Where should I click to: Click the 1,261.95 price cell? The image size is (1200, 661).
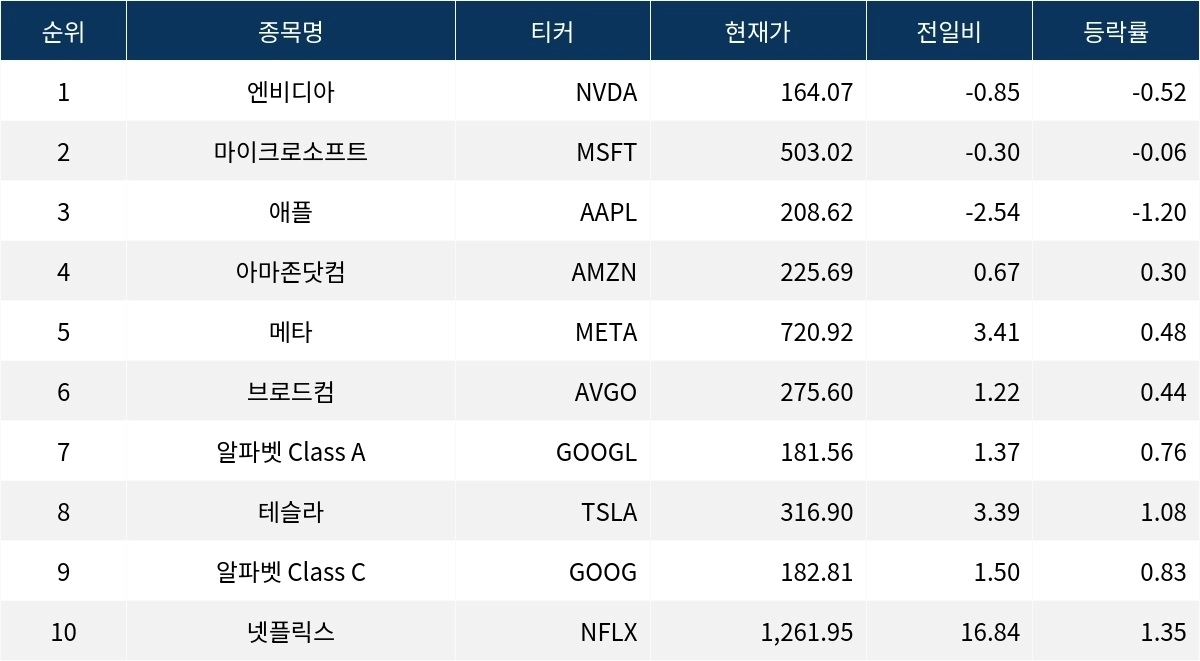coord(806,632)
